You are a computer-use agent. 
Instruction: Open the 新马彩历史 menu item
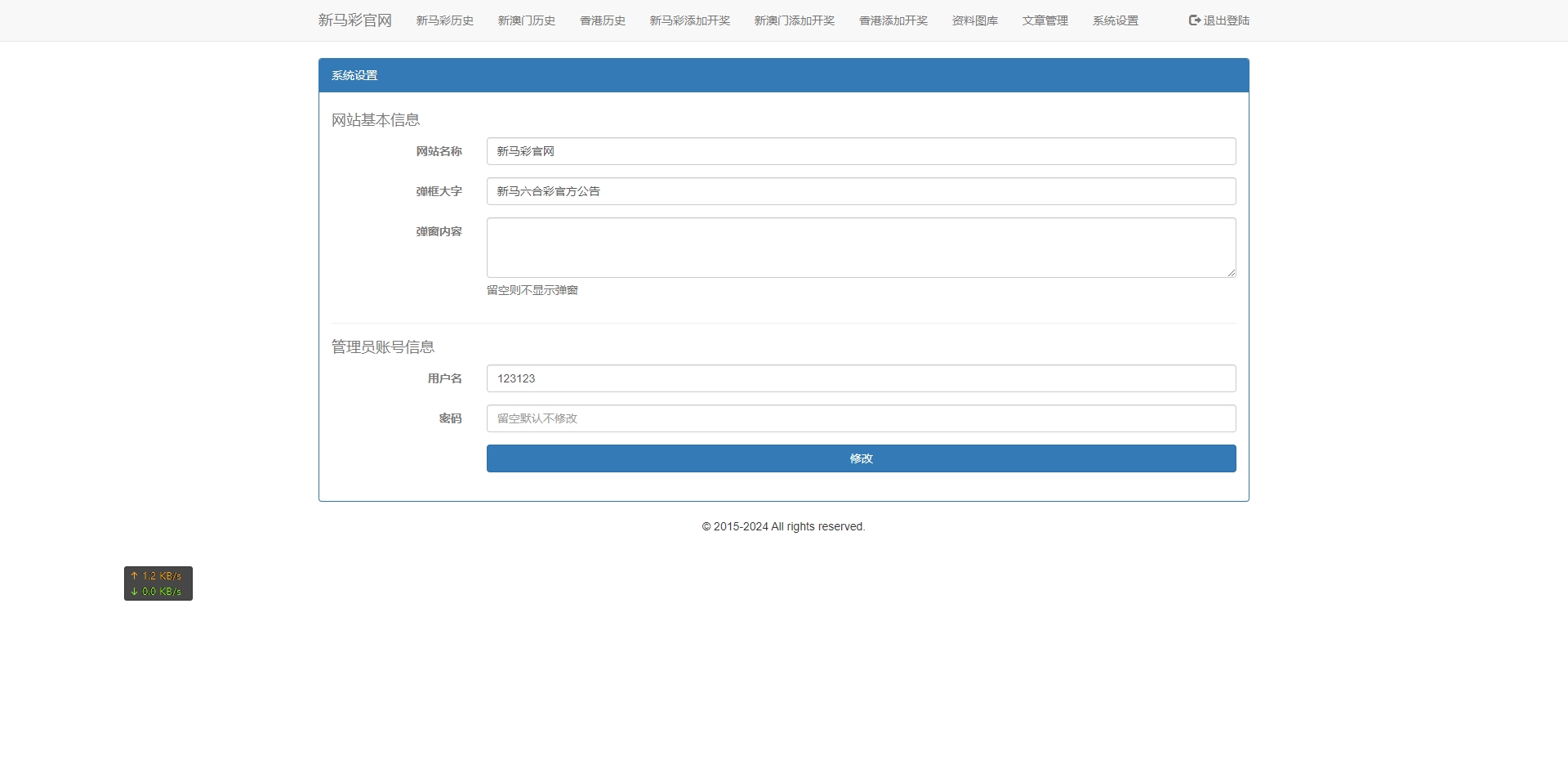[x=444, y=20]
